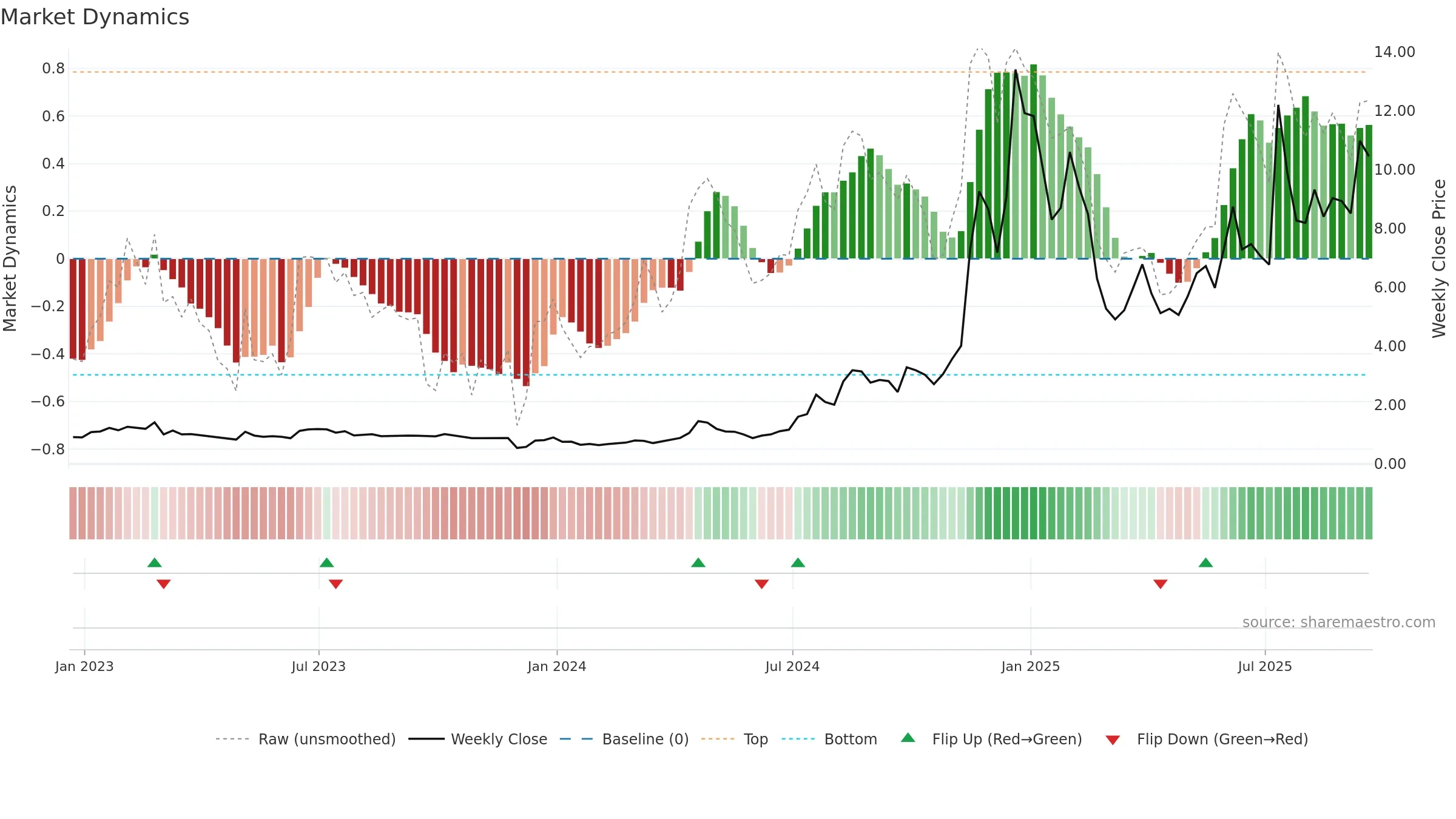Click the −0.8 left axis label

pos(48,450)
